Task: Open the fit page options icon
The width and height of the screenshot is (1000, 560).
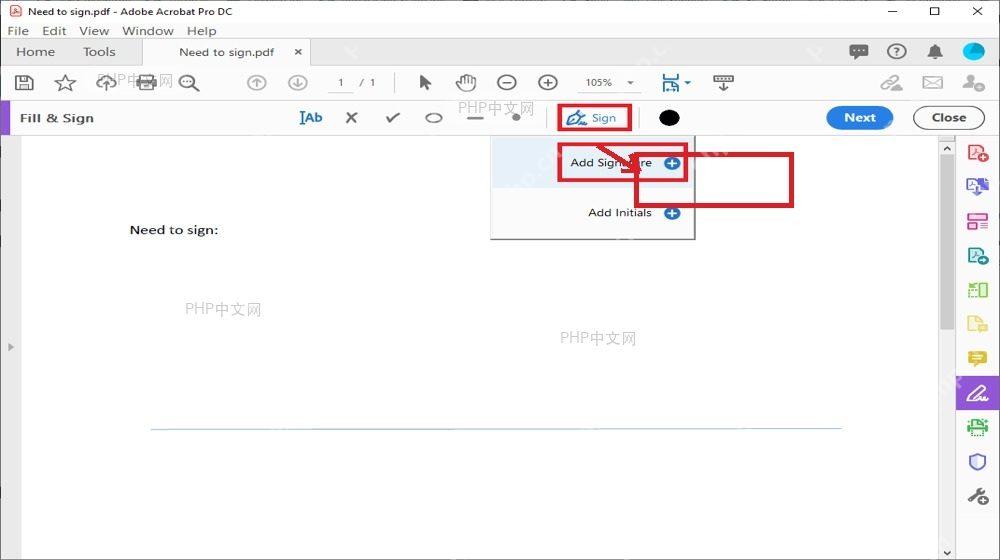Action: pos(670,82)
